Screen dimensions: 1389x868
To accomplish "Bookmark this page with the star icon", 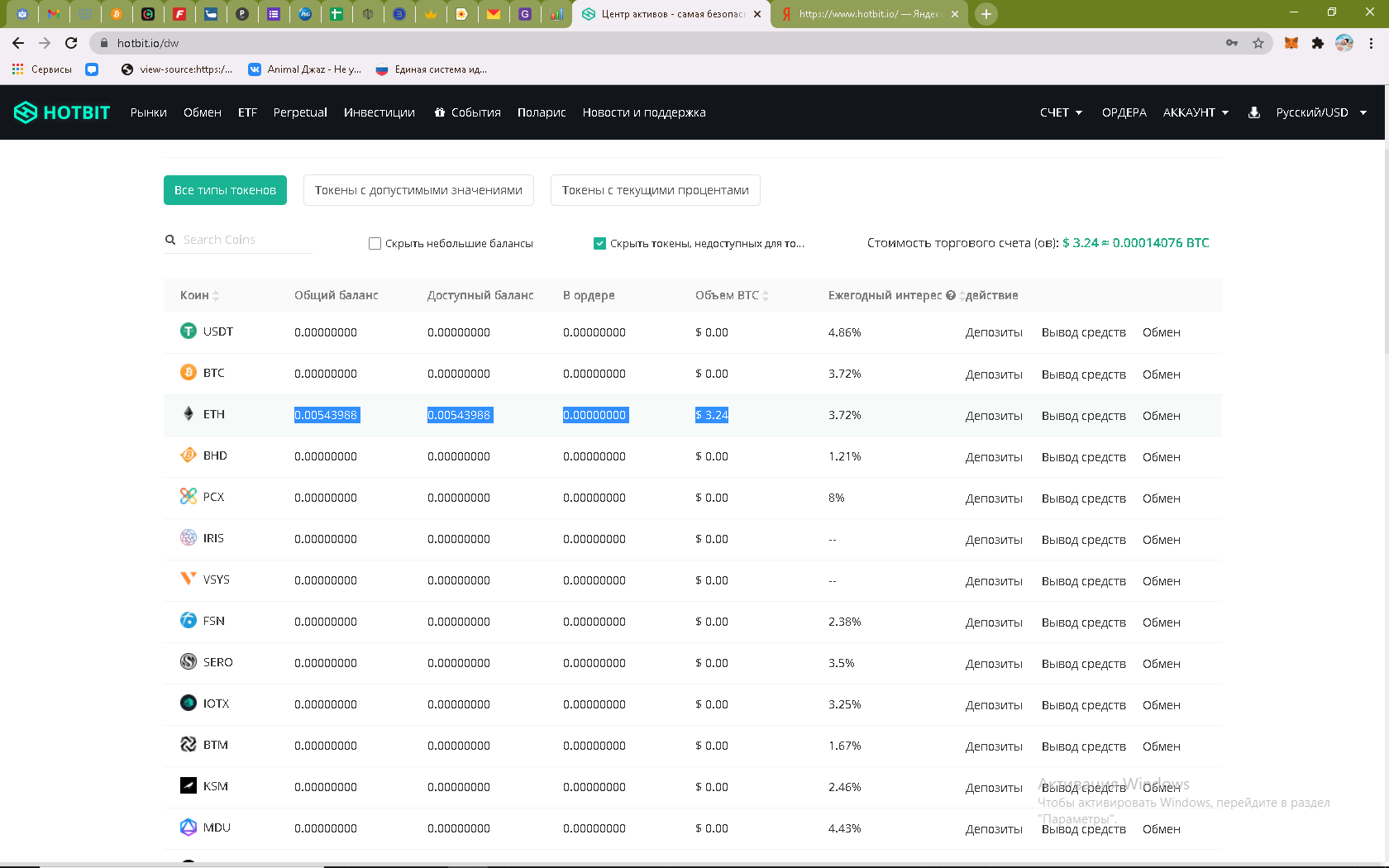I will click(x=1258, y=43).
